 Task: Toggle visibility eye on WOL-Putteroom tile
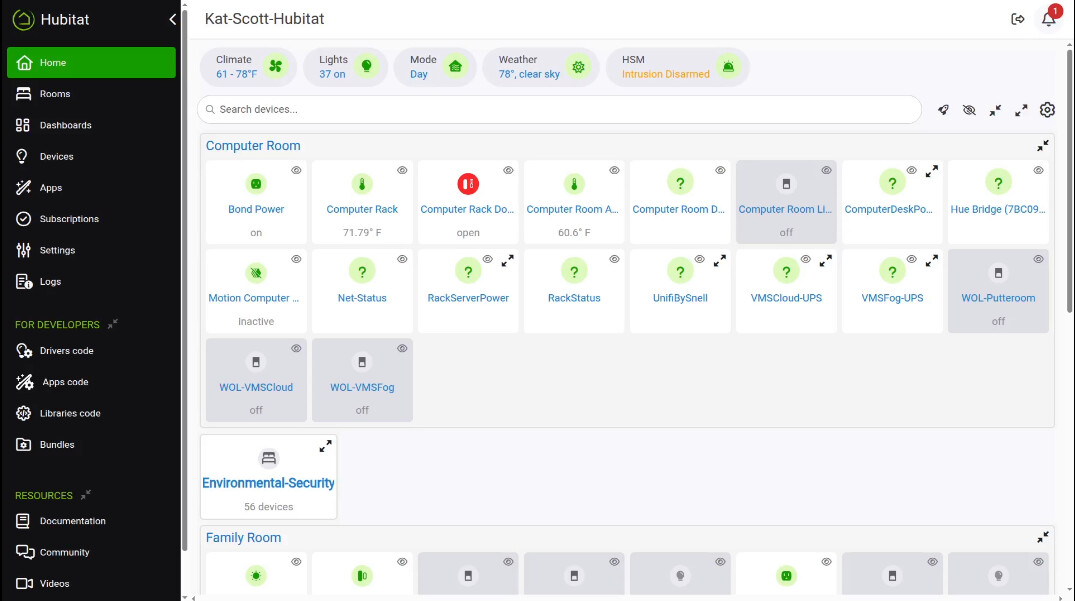click(x=1038, y=259)
